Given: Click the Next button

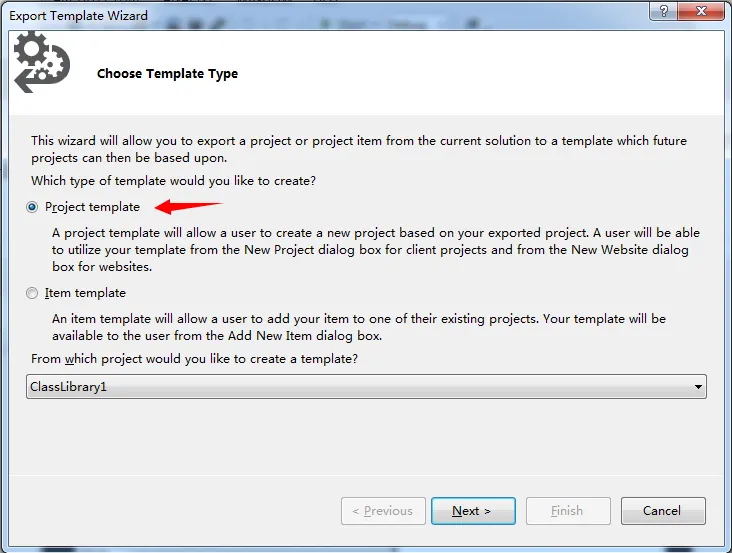Looking at the screenshot, I should 471,511.
